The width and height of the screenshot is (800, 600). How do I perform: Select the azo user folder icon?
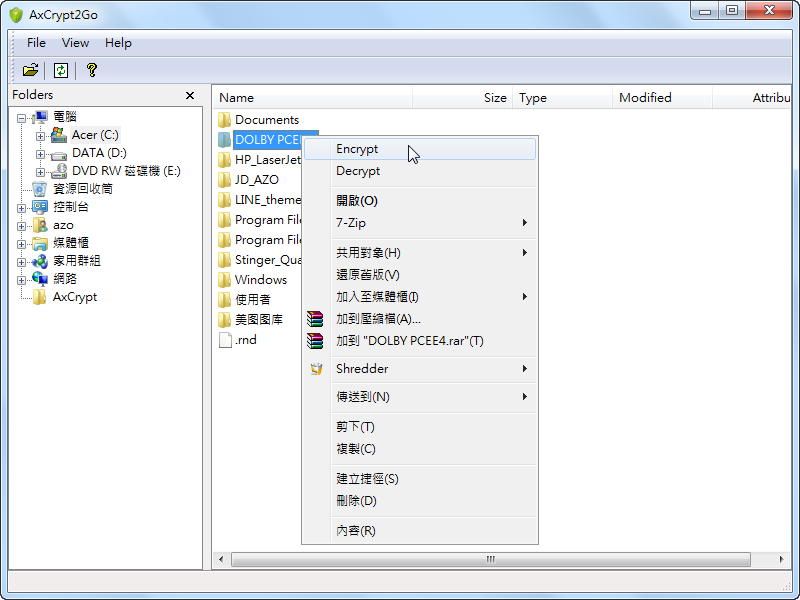point(40,225)
